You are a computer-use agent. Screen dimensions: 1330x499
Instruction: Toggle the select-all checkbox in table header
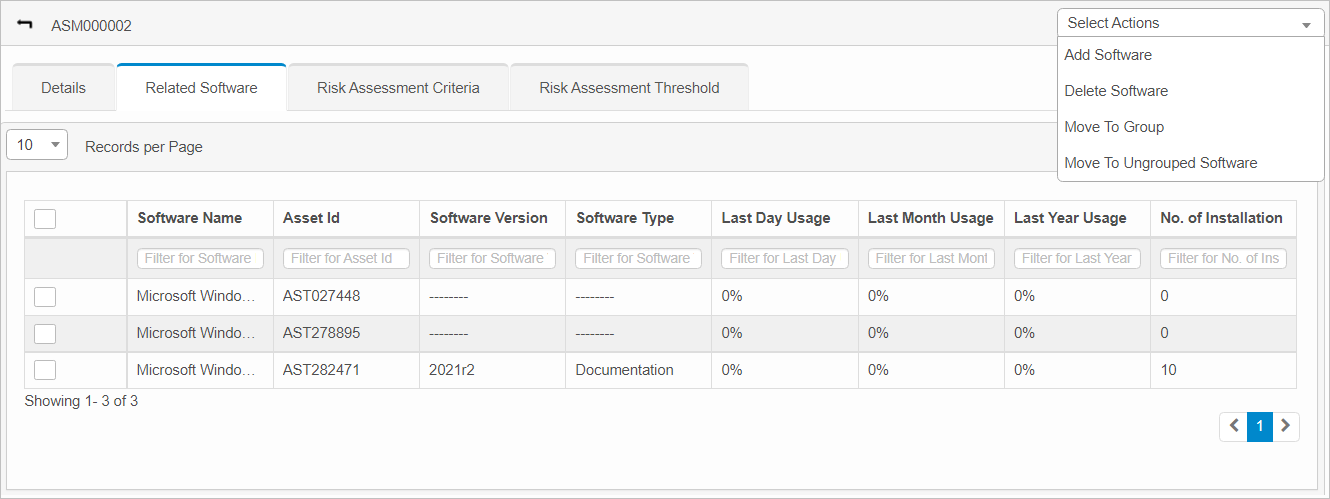45,219
